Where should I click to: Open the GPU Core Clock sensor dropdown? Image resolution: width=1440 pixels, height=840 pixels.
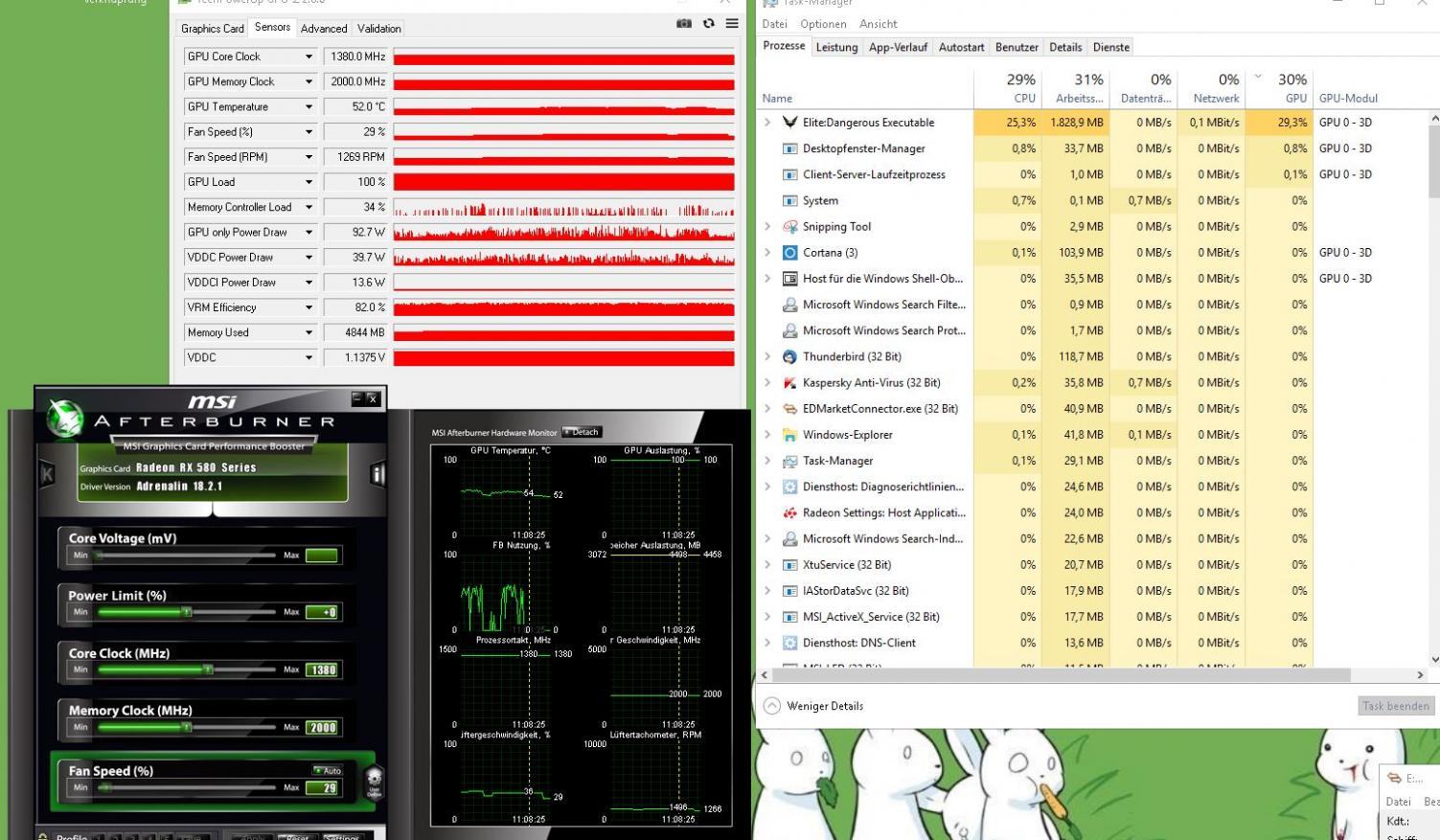309,57
